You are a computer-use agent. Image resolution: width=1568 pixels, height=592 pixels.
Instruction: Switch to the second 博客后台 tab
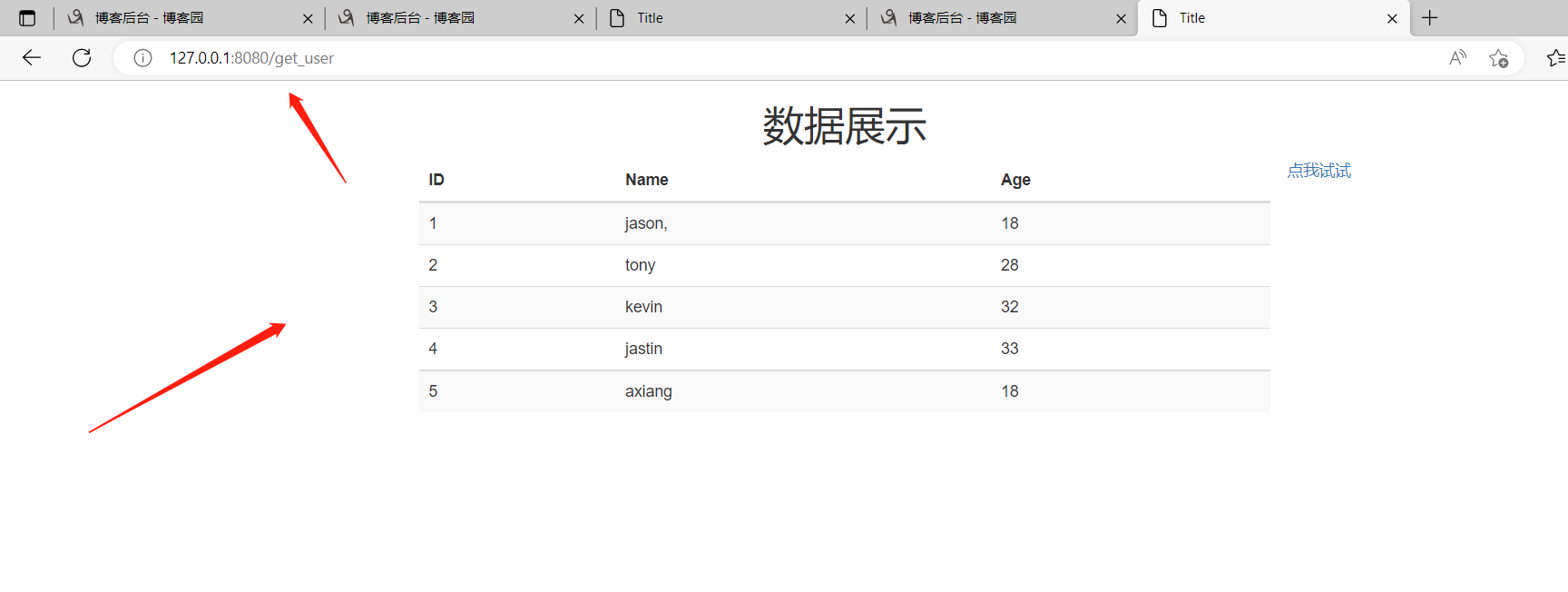[421, 18]
